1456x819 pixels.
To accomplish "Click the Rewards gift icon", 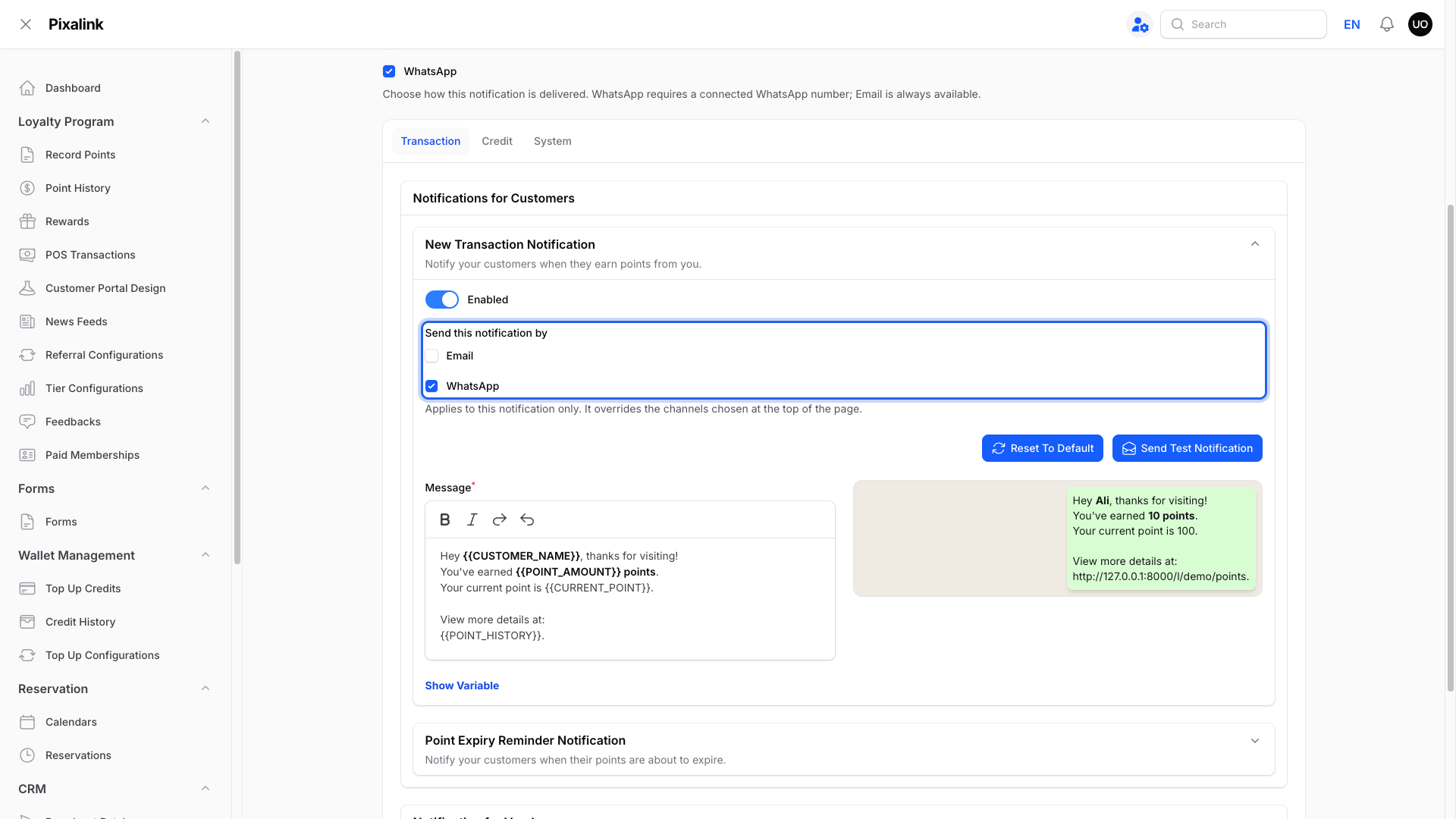I will 27,221.
